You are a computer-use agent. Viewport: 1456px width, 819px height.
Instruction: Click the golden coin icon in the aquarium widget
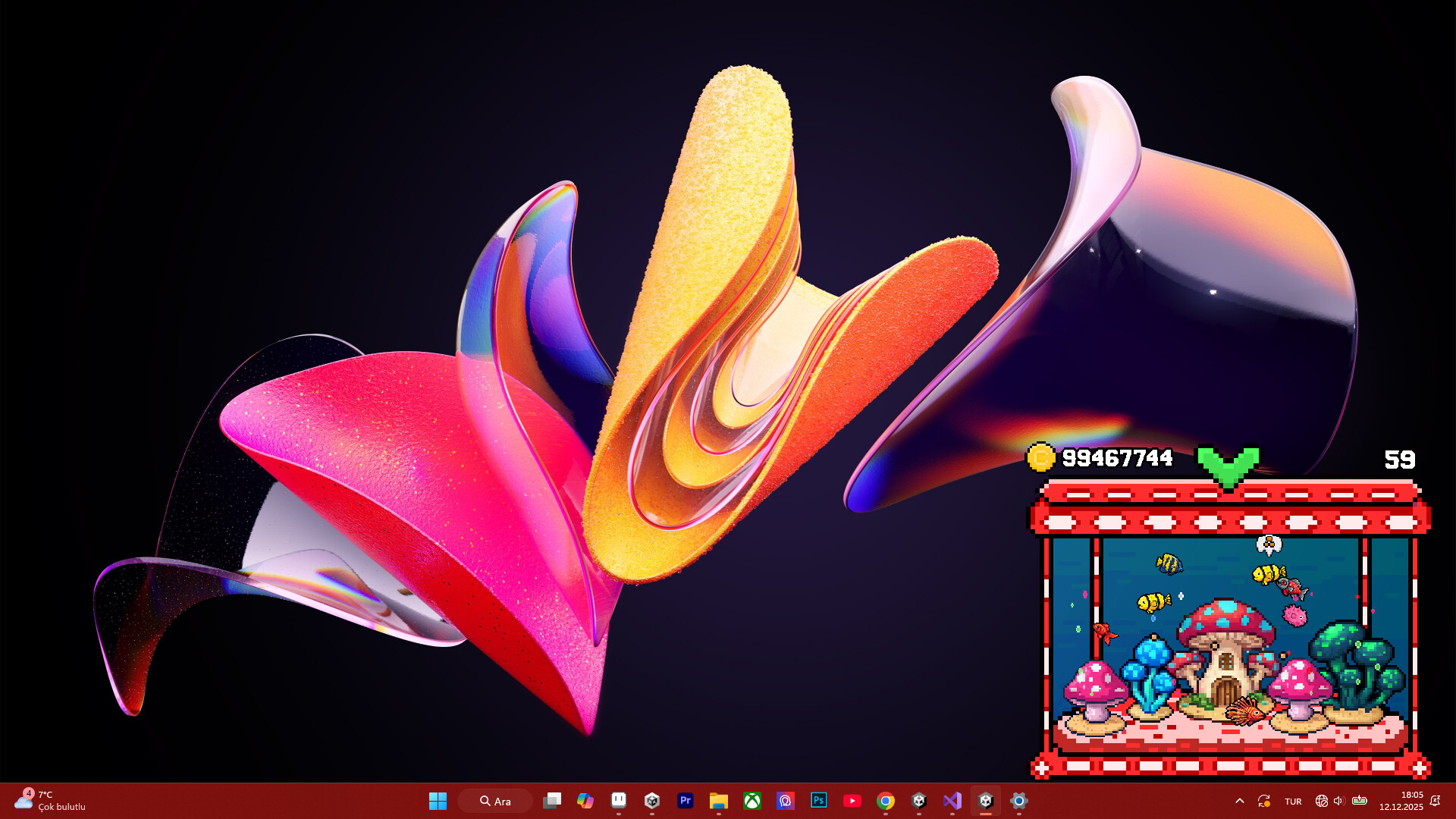click(1041, 457)
